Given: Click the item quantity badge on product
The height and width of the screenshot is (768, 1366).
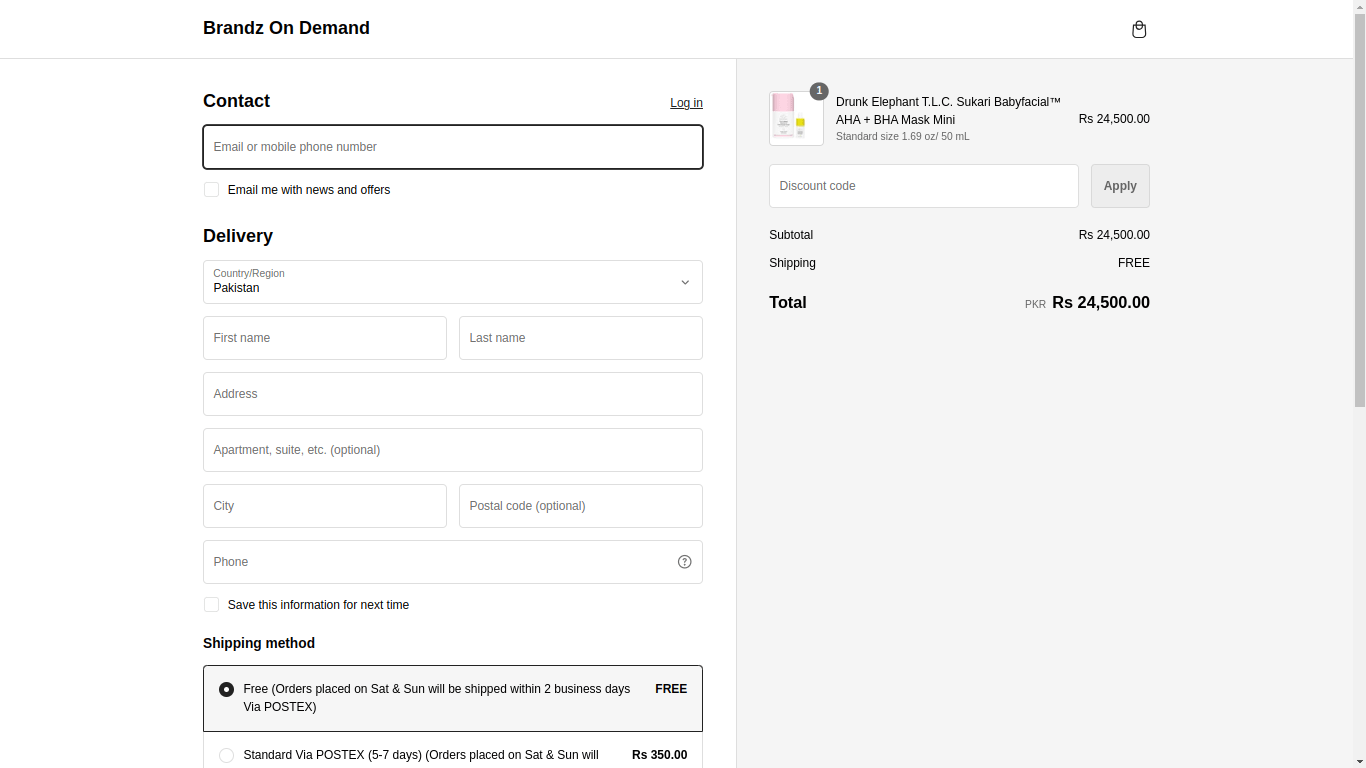Looking at the screenshot, I should 819,91.
